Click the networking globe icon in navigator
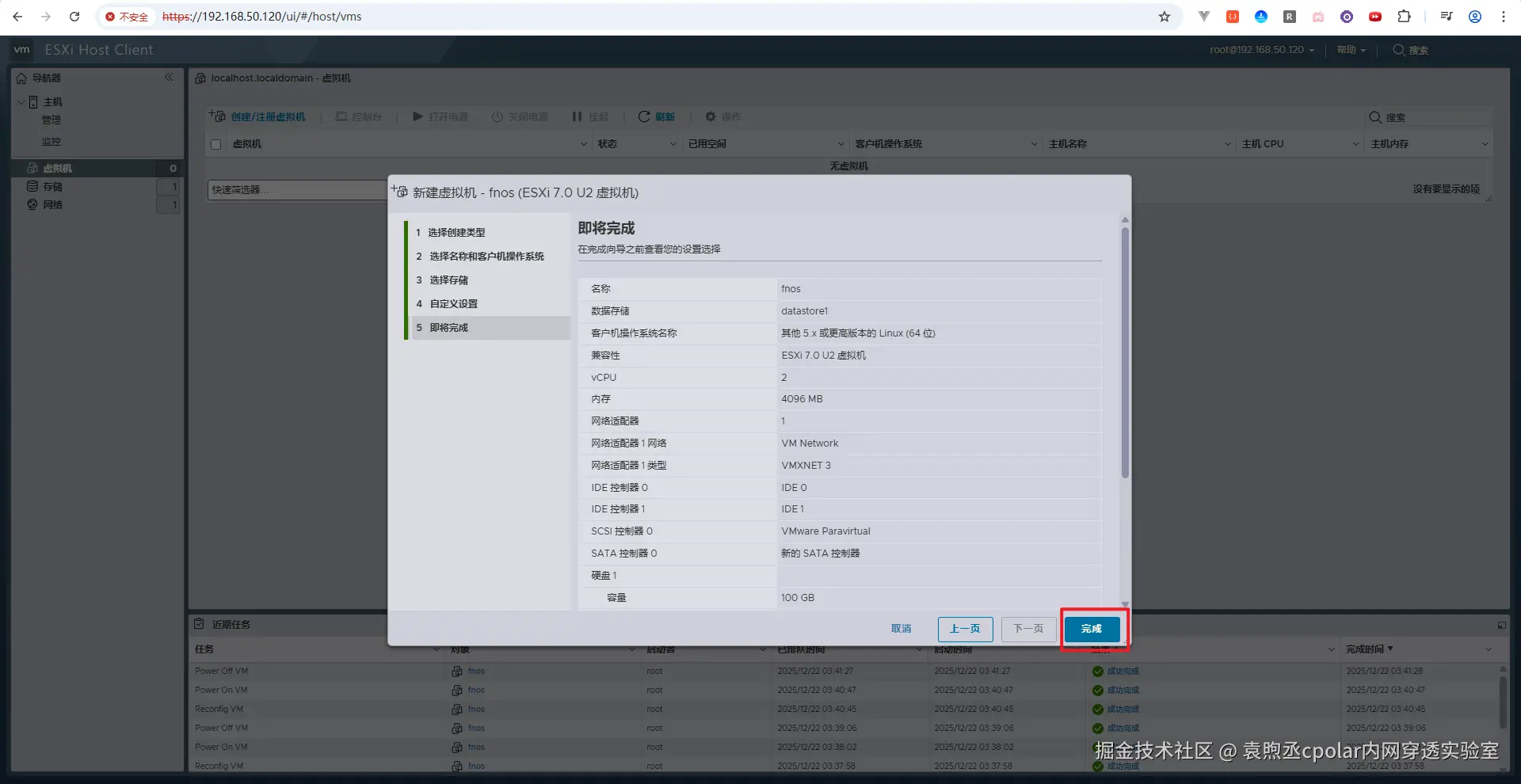This screenshot has height=784, width=1521. click(x=32, y=205)
